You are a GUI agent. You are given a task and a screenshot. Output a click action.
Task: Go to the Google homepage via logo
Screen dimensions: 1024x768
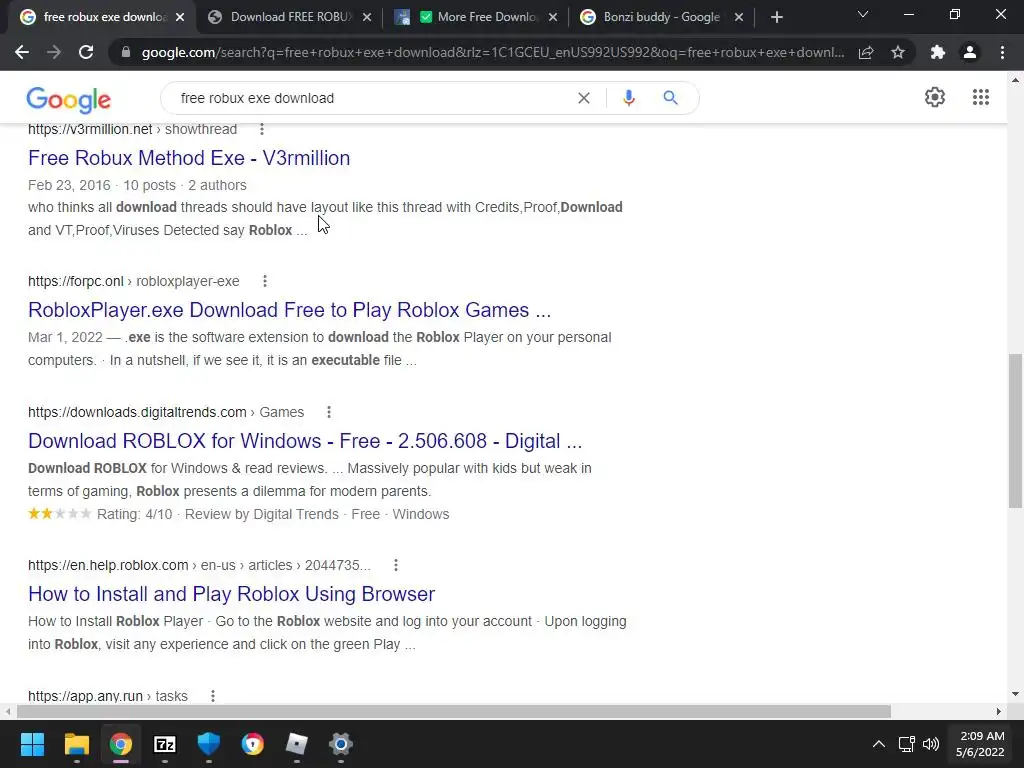point(69,99)
